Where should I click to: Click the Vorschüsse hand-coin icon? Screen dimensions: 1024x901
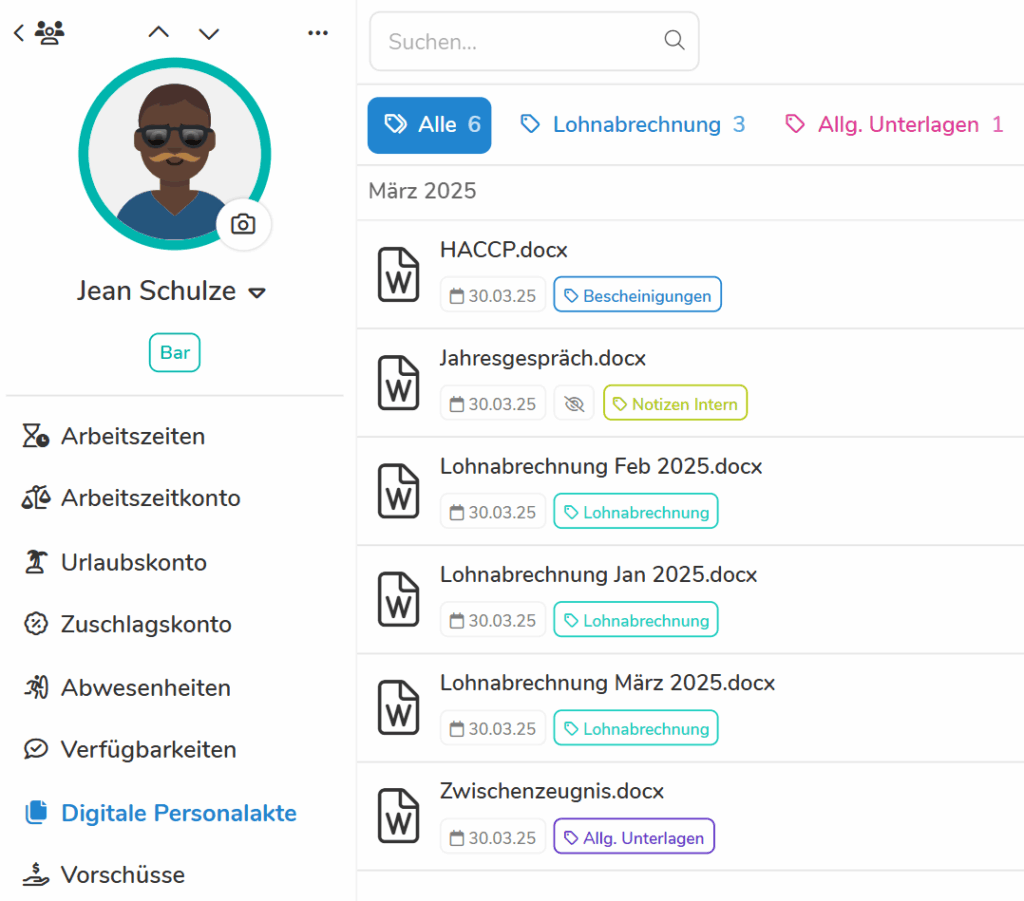(36, 874)
